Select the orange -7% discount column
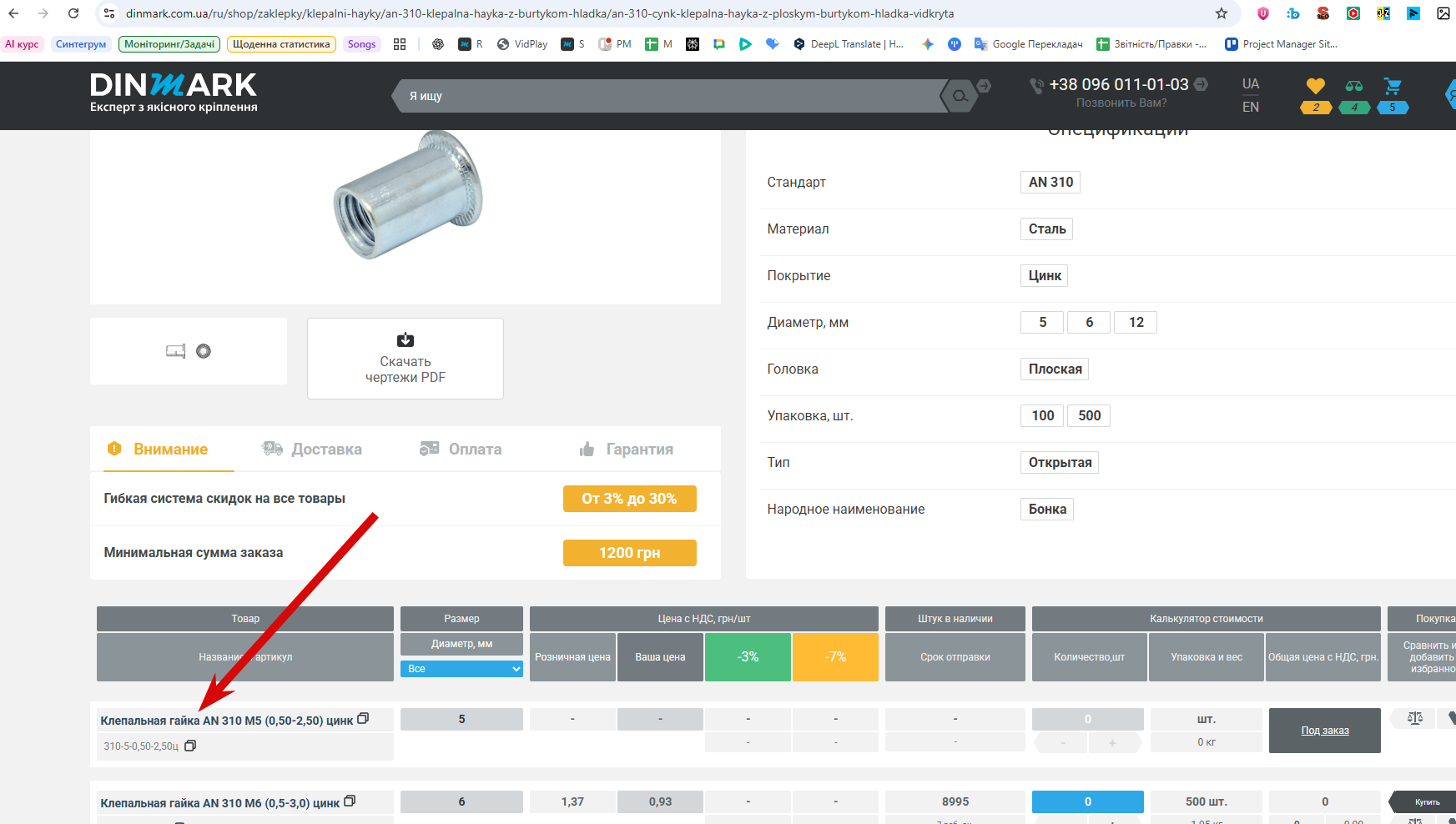This screenshot has width=1456, height=824. pos(835,657)
